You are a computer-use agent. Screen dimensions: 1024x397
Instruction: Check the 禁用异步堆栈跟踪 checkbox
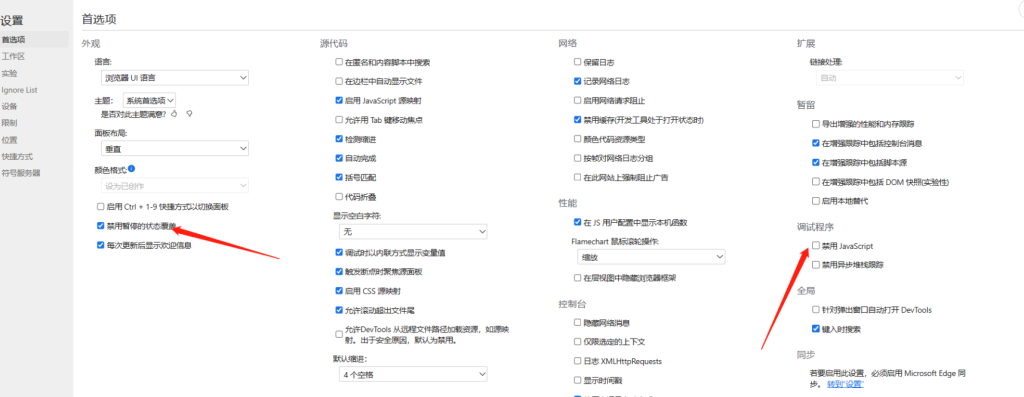point(815,265)
